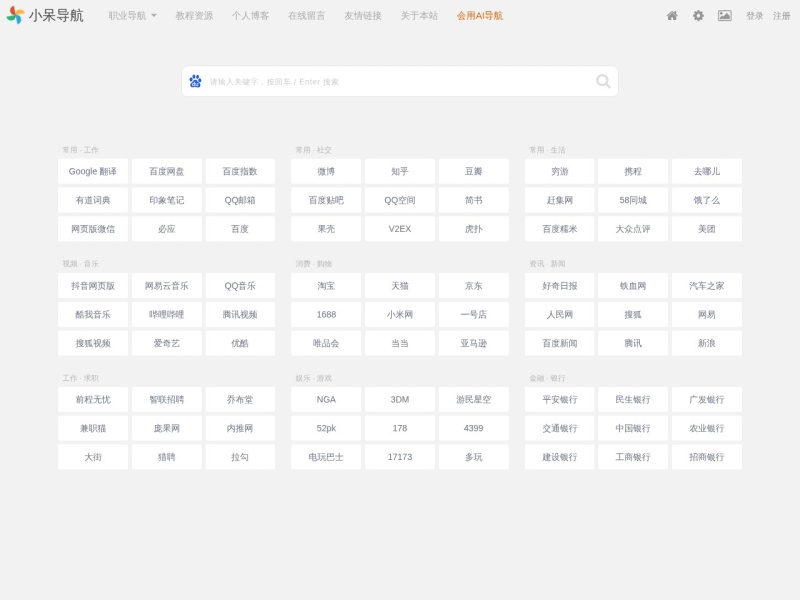
Task: Open the 京东 tile
Action: click(x=473, y=286)
